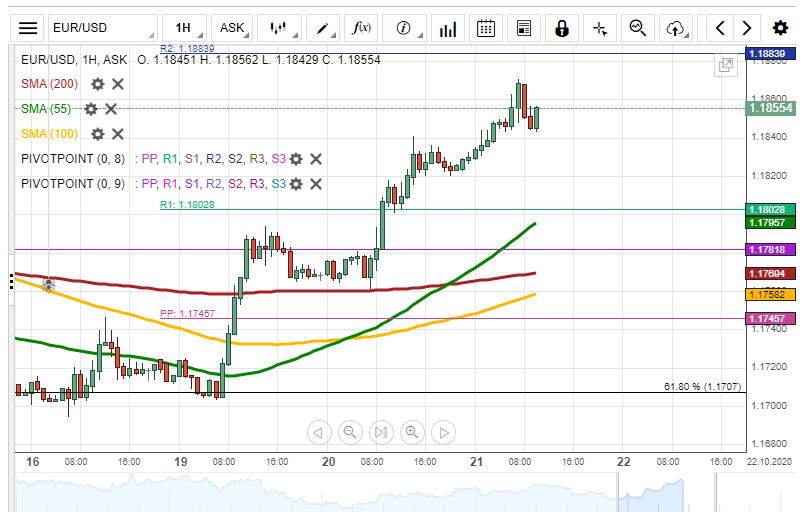This screenshot has height=519, width=807.
Task: Open the candlestick chart type menu
Action: tap(279, 28)
